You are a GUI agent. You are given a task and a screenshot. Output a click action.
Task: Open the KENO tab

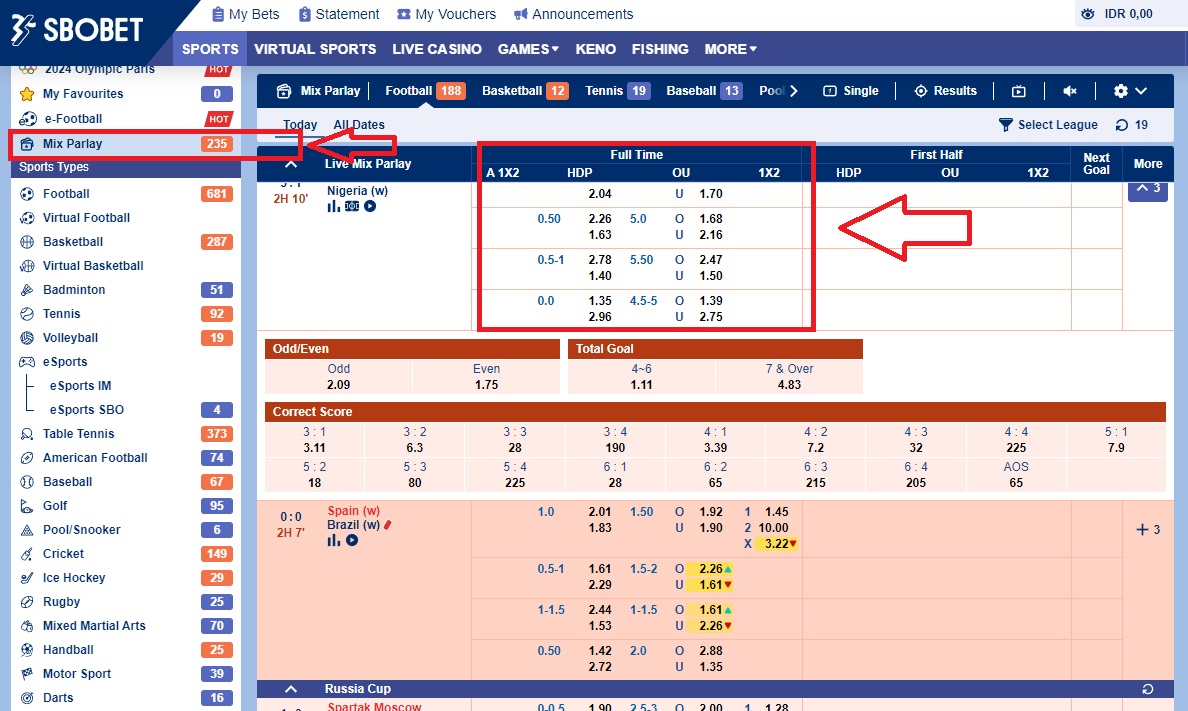[596, 49]
